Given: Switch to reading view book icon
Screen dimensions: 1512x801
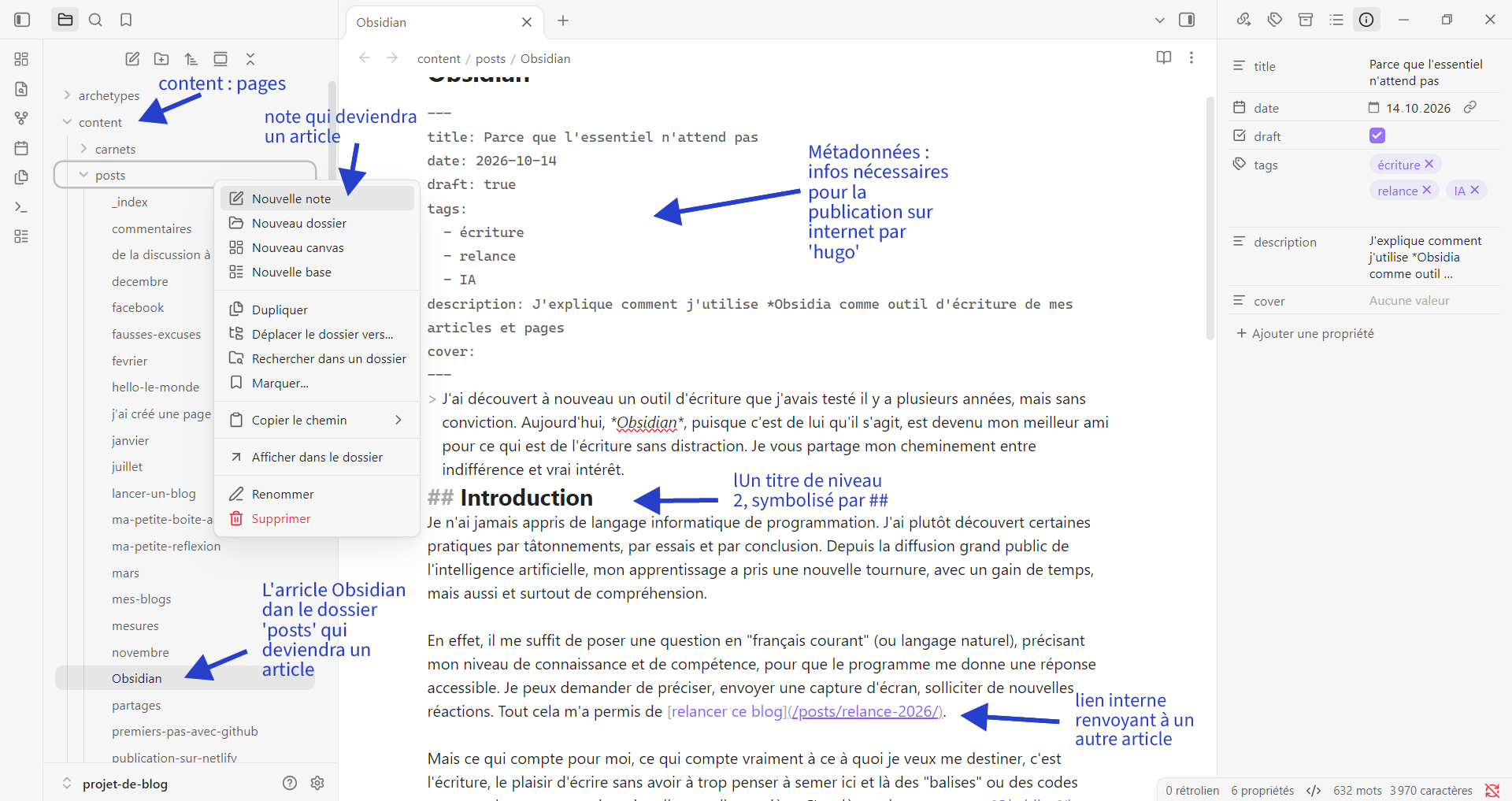Looking at the screenshot, I should click(1164, 57).
